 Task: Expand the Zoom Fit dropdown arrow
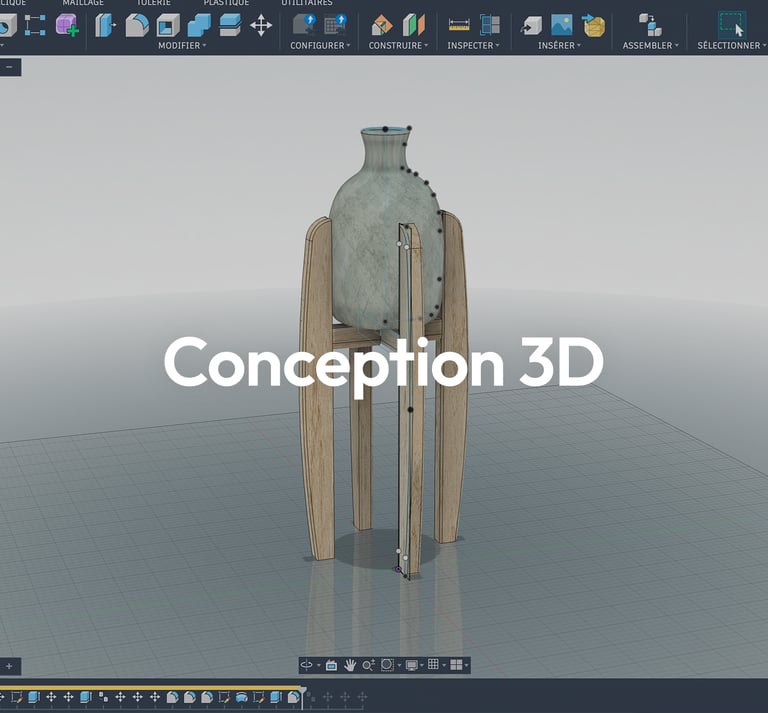click(x=399, y=665)
